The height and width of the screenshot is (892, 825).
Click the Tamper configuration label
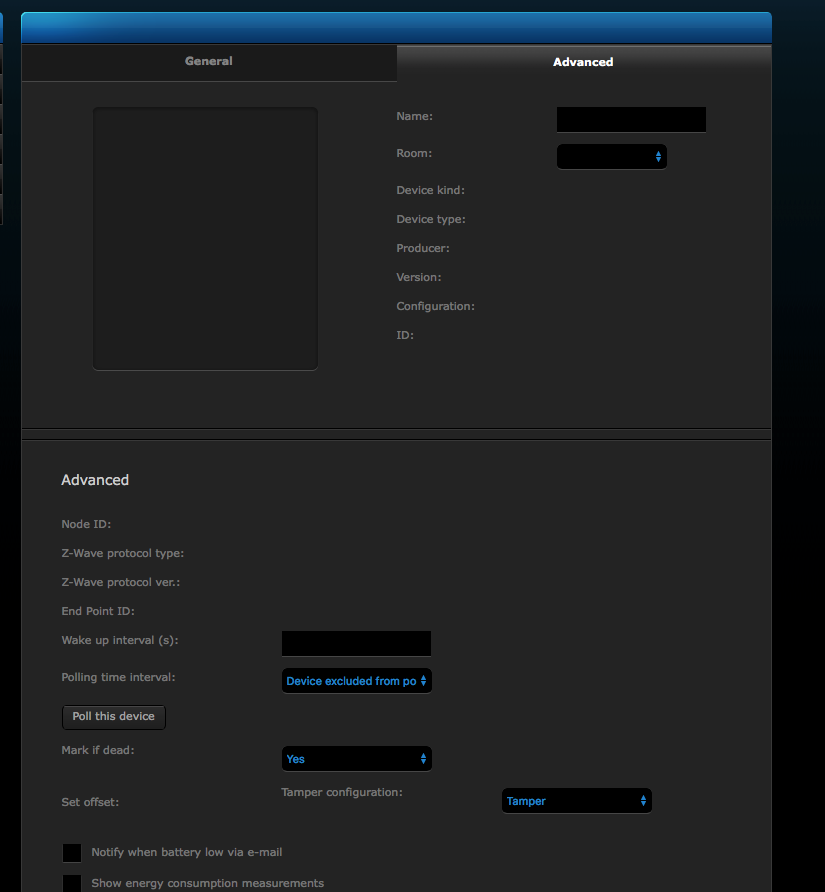coord(342,792)
